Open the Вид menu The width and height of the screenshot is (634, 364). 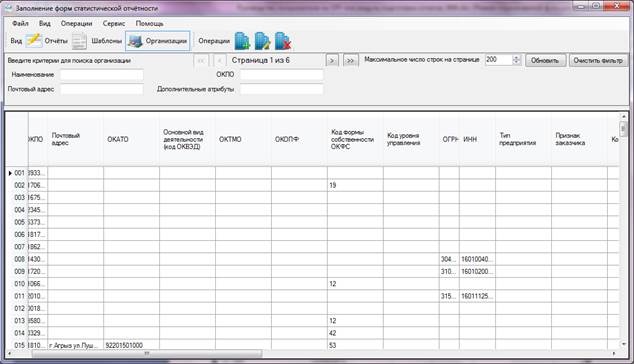coord(44,23)
